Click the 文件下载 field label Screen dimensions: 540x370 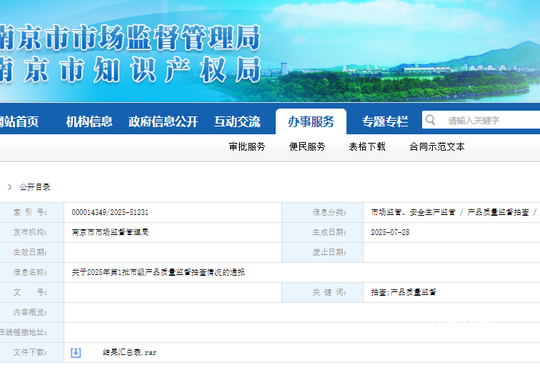30,352
